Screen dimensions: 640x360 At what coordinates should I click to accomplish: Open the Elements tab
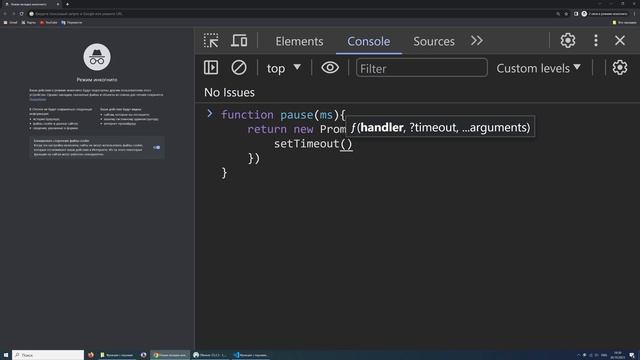click(299, 41)
